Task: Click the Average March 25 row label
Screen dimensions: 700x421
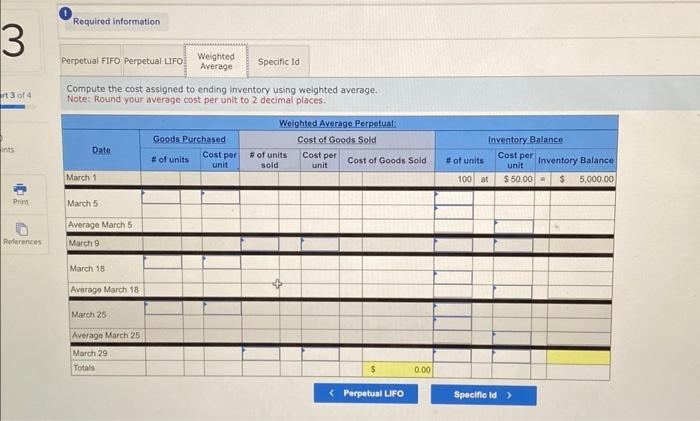Action: pyautogui.click(x=106, y=335)
